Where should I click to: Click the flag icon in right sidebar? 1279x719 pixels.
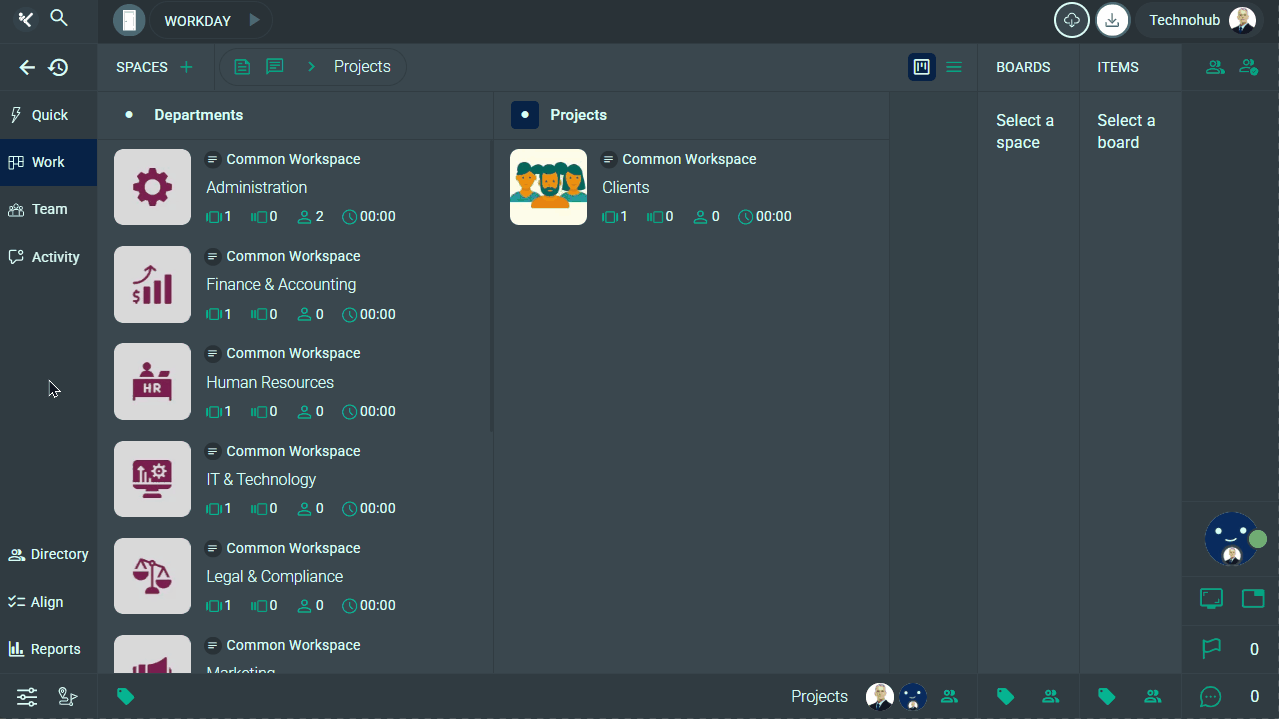[x=1211, y=649]
